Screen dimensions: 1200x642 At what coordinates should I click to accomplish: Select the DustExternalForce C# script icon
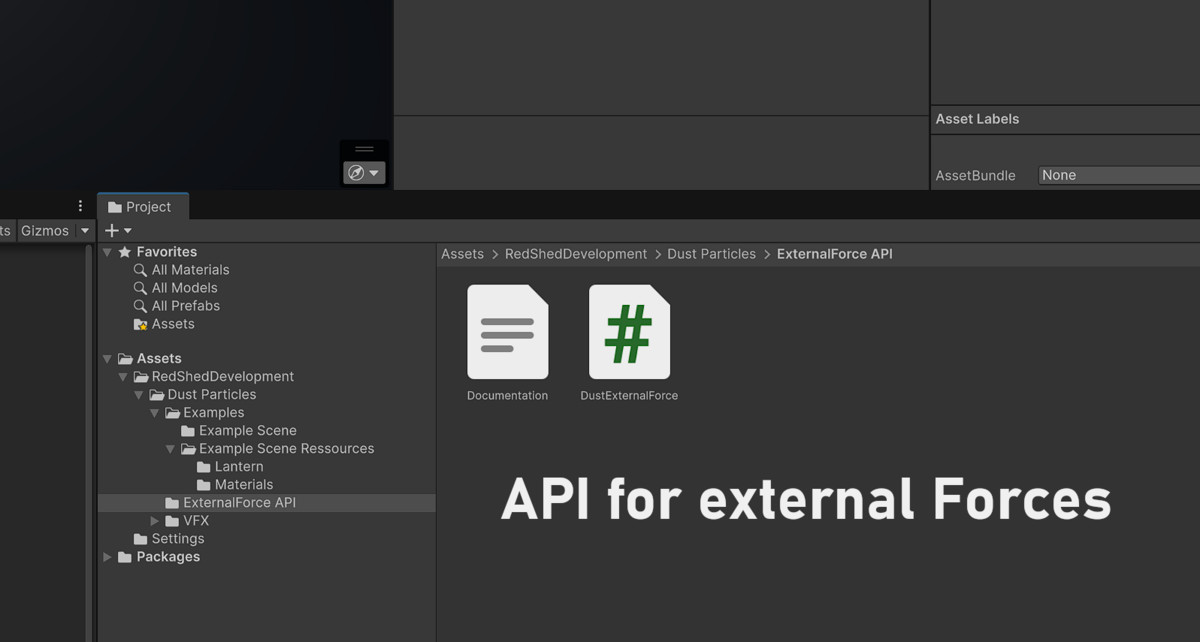(x=629, y=332)
